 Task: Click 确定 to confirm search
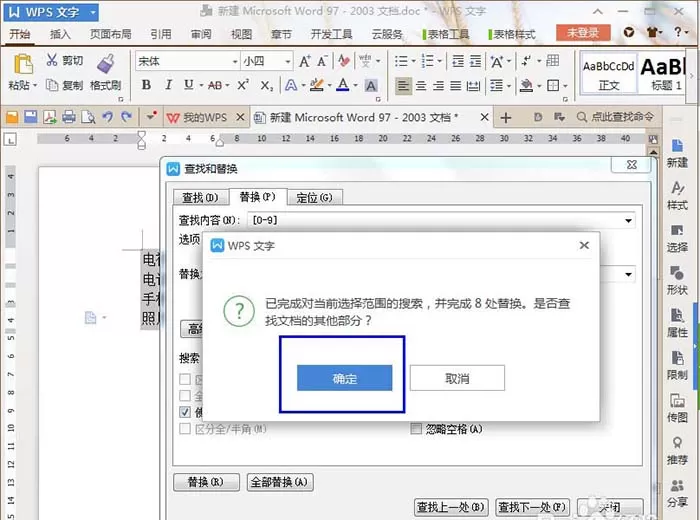click(345, 379)
